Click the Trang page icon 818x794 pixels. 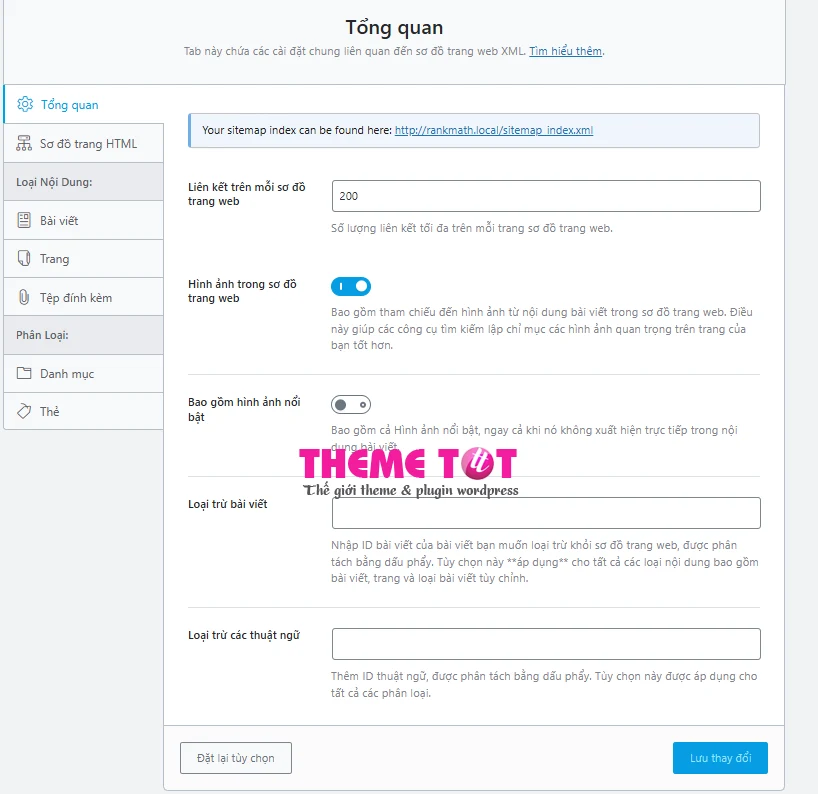24,258
